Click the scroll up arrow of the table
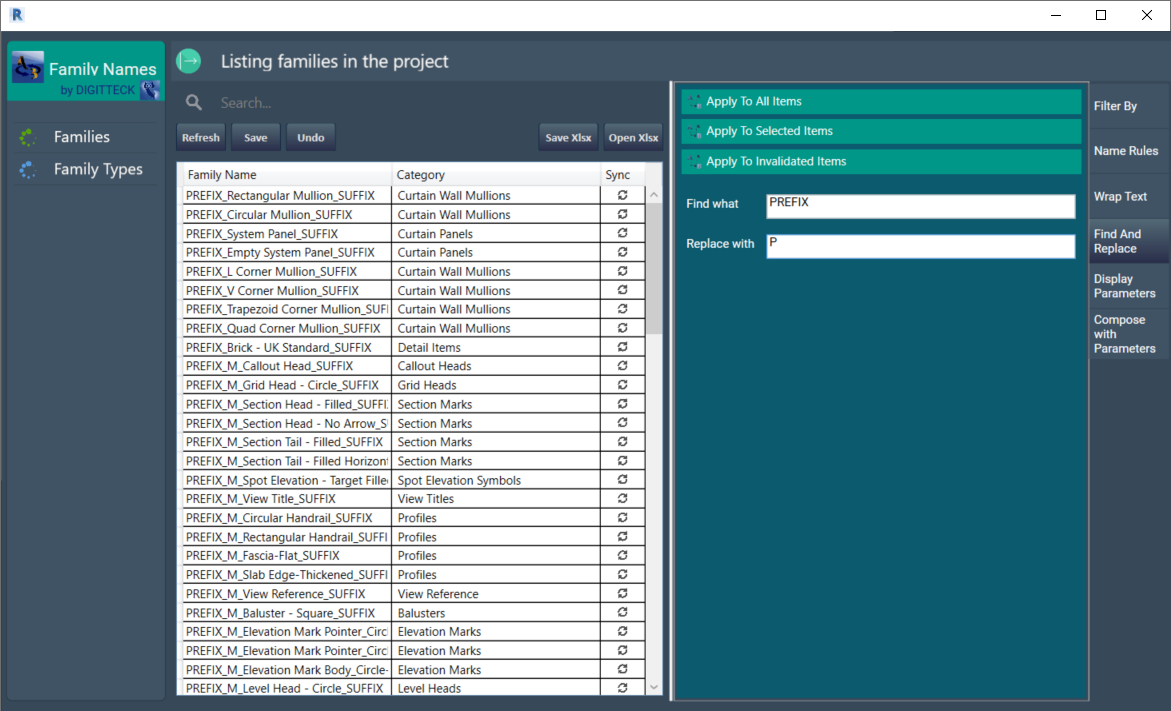The height and width of the screenshot is (711, 1171). pos(654,195)
